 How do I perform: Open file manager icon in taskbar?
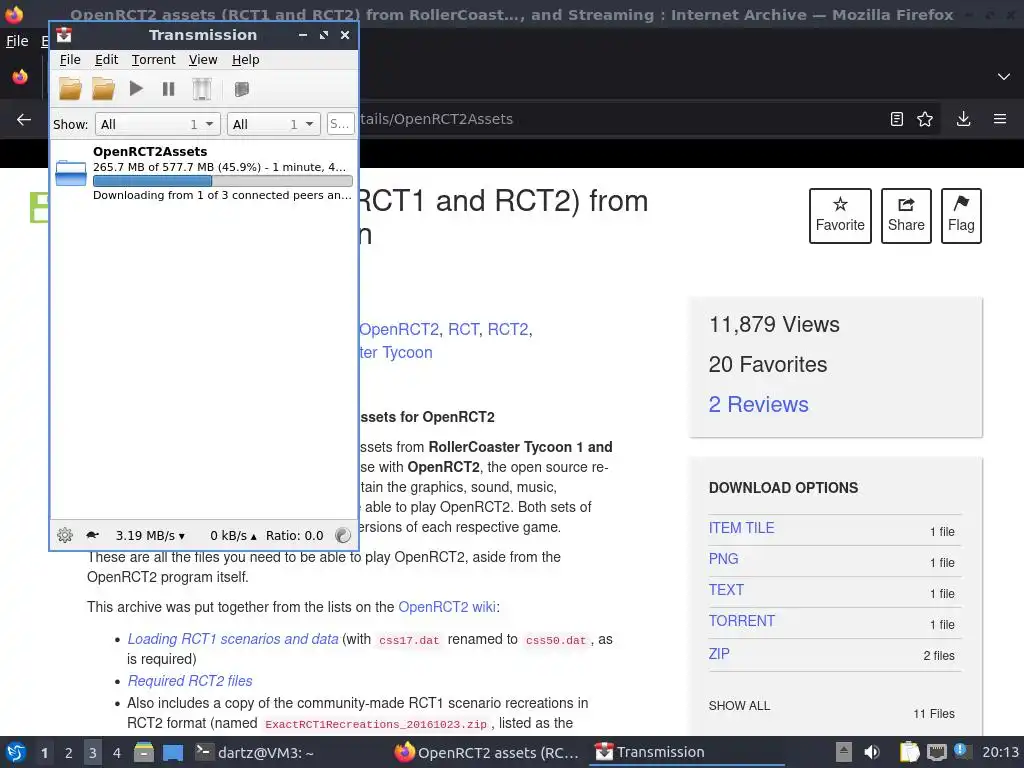(144, 752)
